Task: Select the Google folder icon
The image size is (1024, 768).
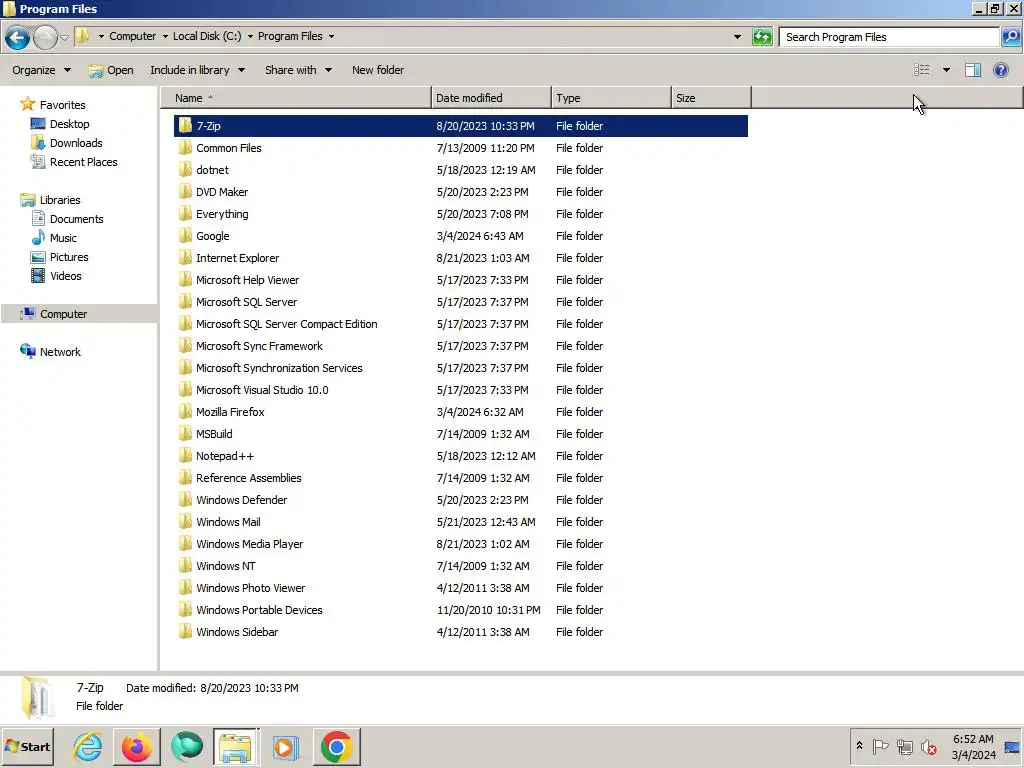Action: 185,236
